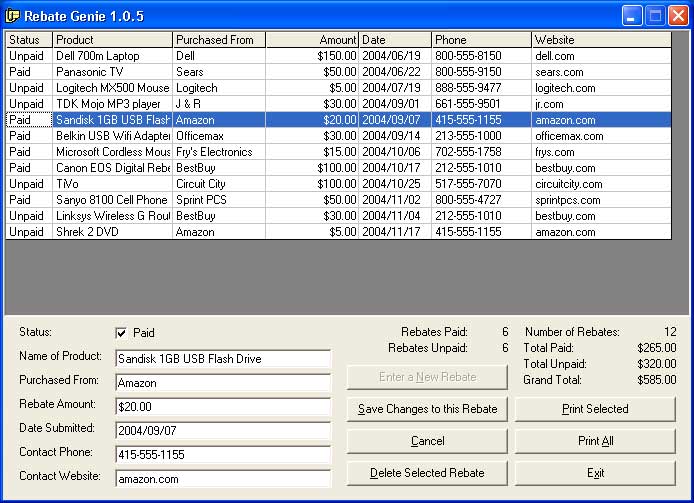This screenshot has height=503, width=694.
Task: Sort list by Status column header
Action: [x=28, y=40]
